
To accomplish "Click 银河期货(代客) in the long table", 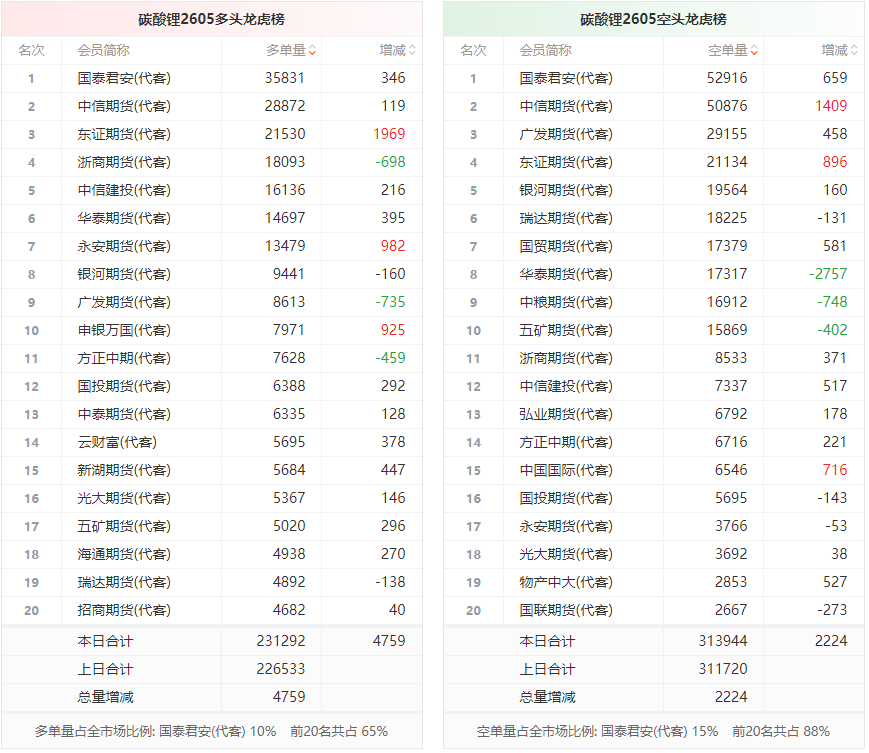I will 124,274.
